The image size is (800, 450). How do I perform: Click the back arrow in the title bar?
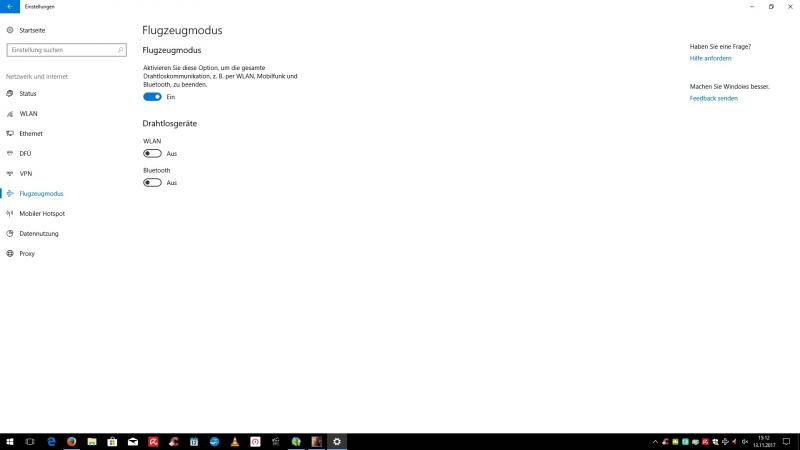pos(8,6)
